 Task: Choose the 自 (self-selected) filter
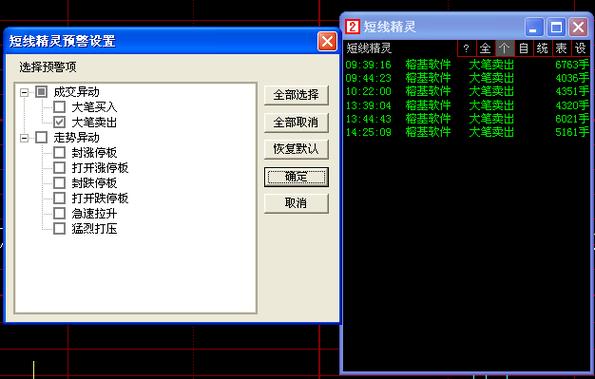point(524,48)
